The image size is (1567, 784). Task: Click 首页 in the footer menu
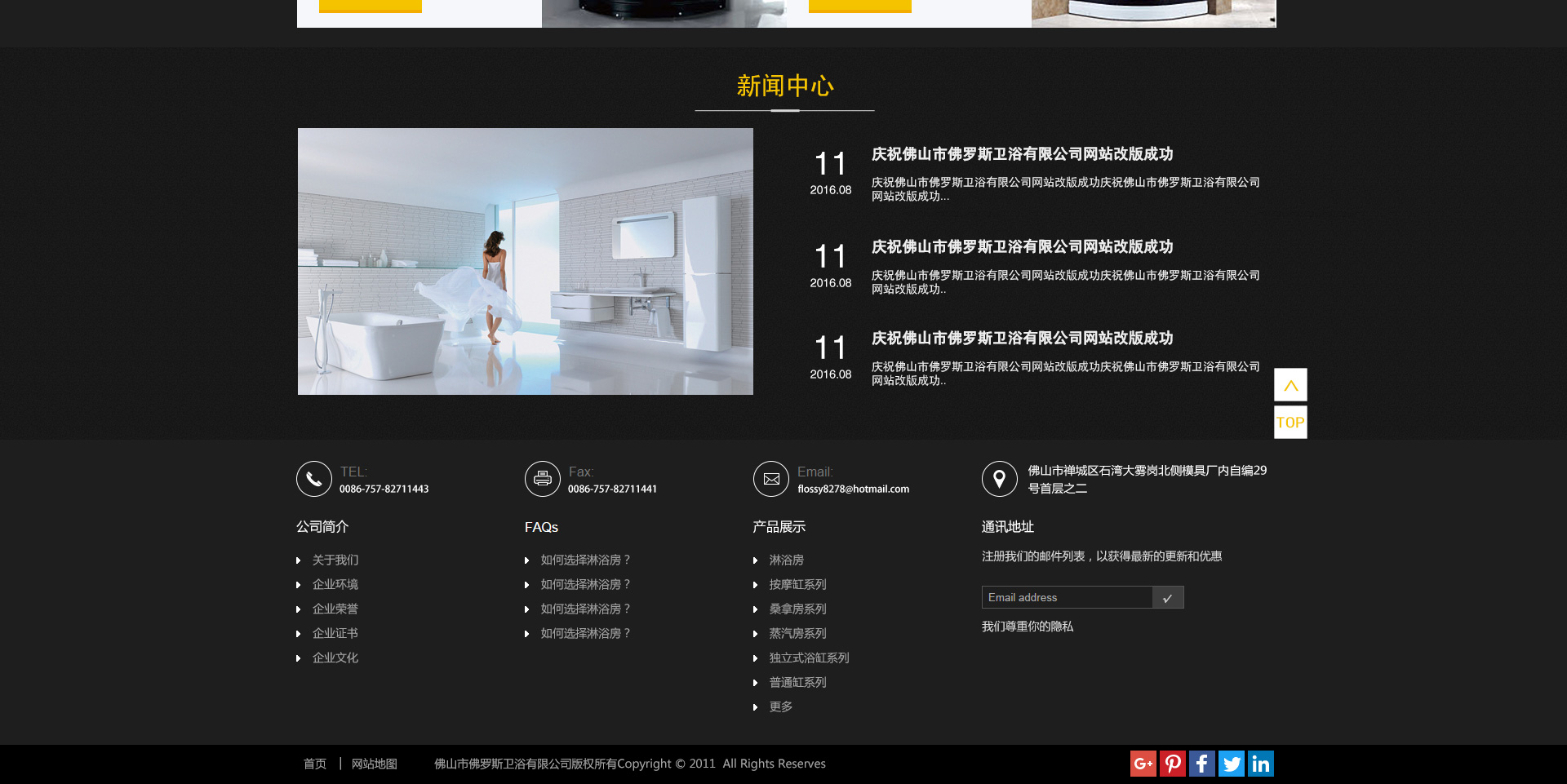point(315,764)
